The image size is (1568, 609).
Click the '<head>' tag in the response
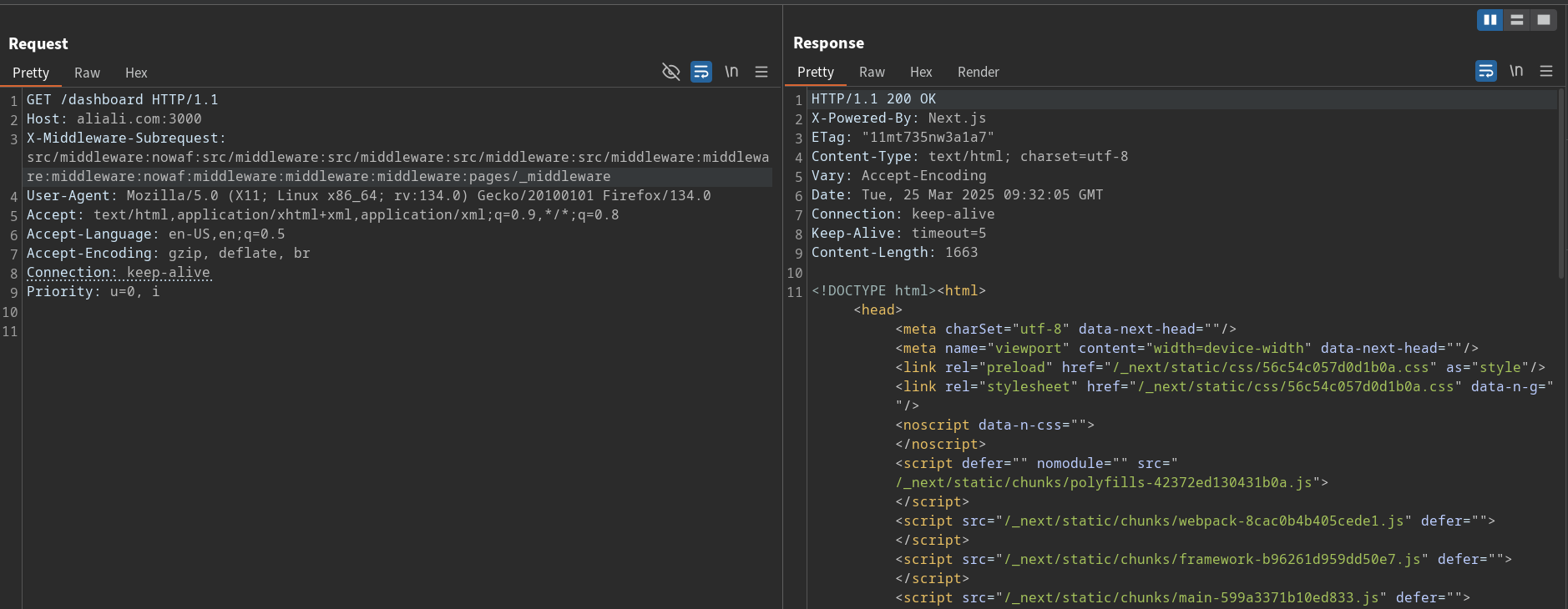coord(878,310)
